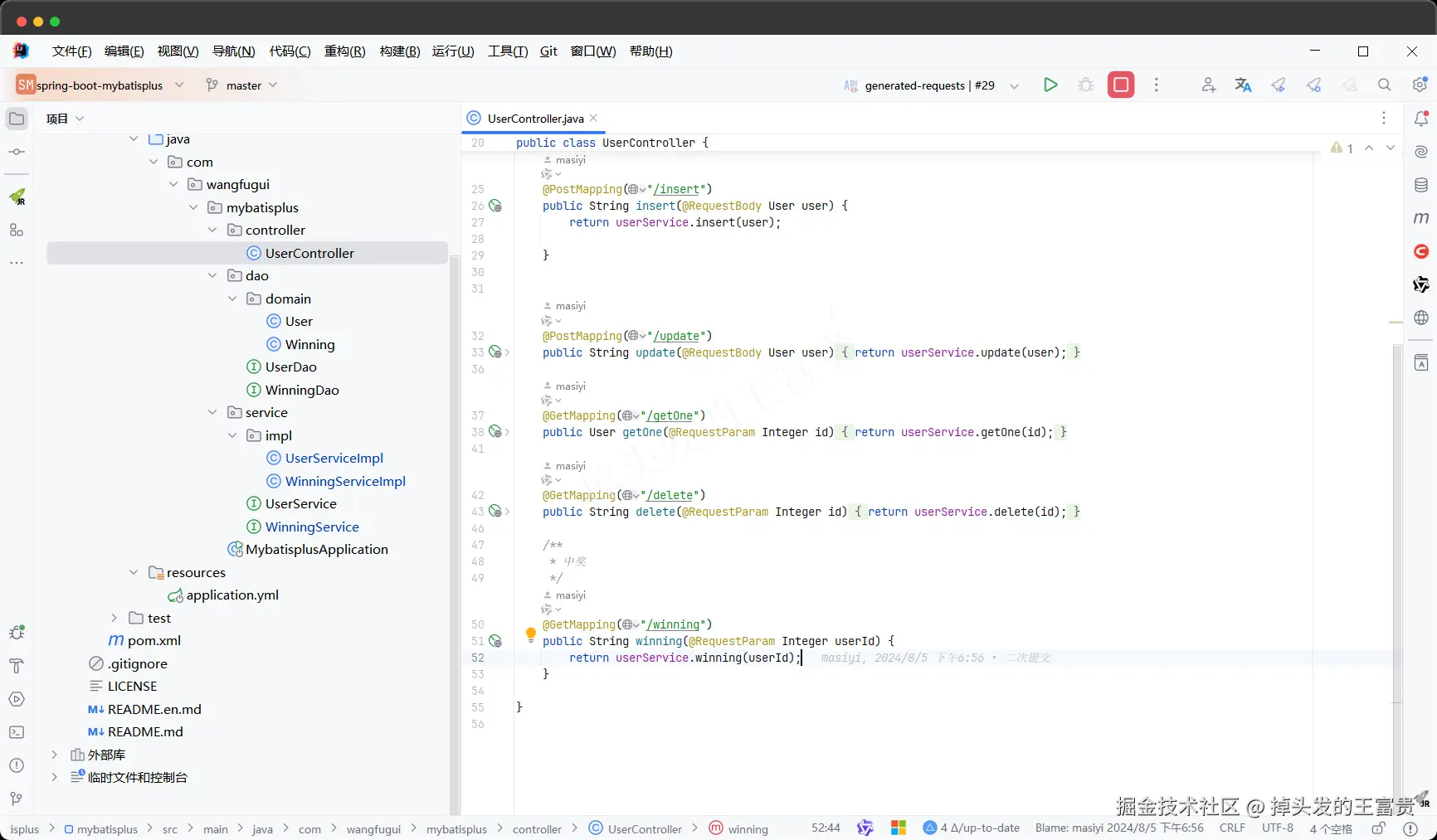Image resolution: width=1437 pixels, height=840 pixels.
Task: Open the Search Everywhere magnifier icon
Action: coord(1385,85)
